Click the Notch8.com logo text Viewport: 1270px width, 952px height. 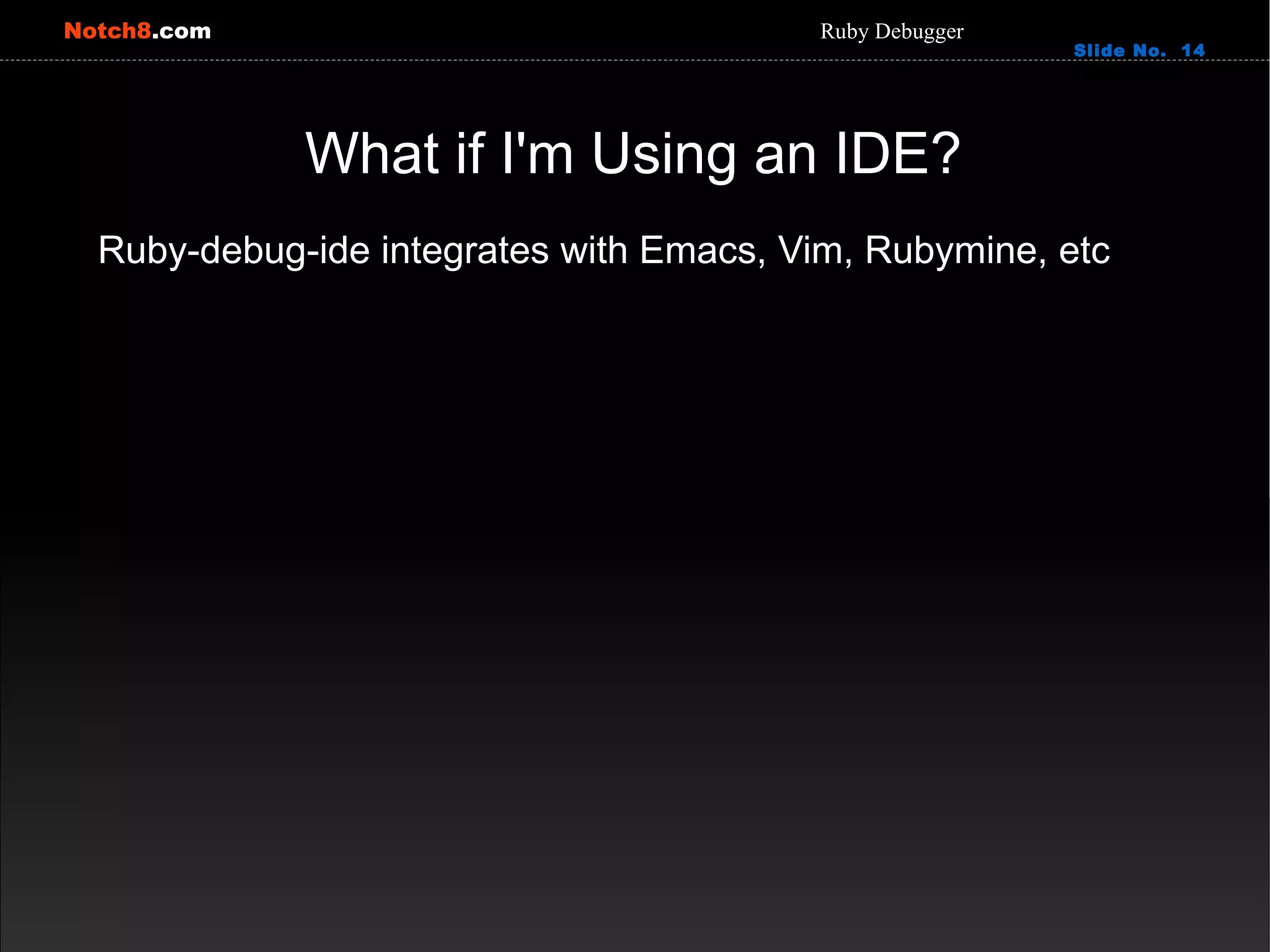tap(138, 31)
